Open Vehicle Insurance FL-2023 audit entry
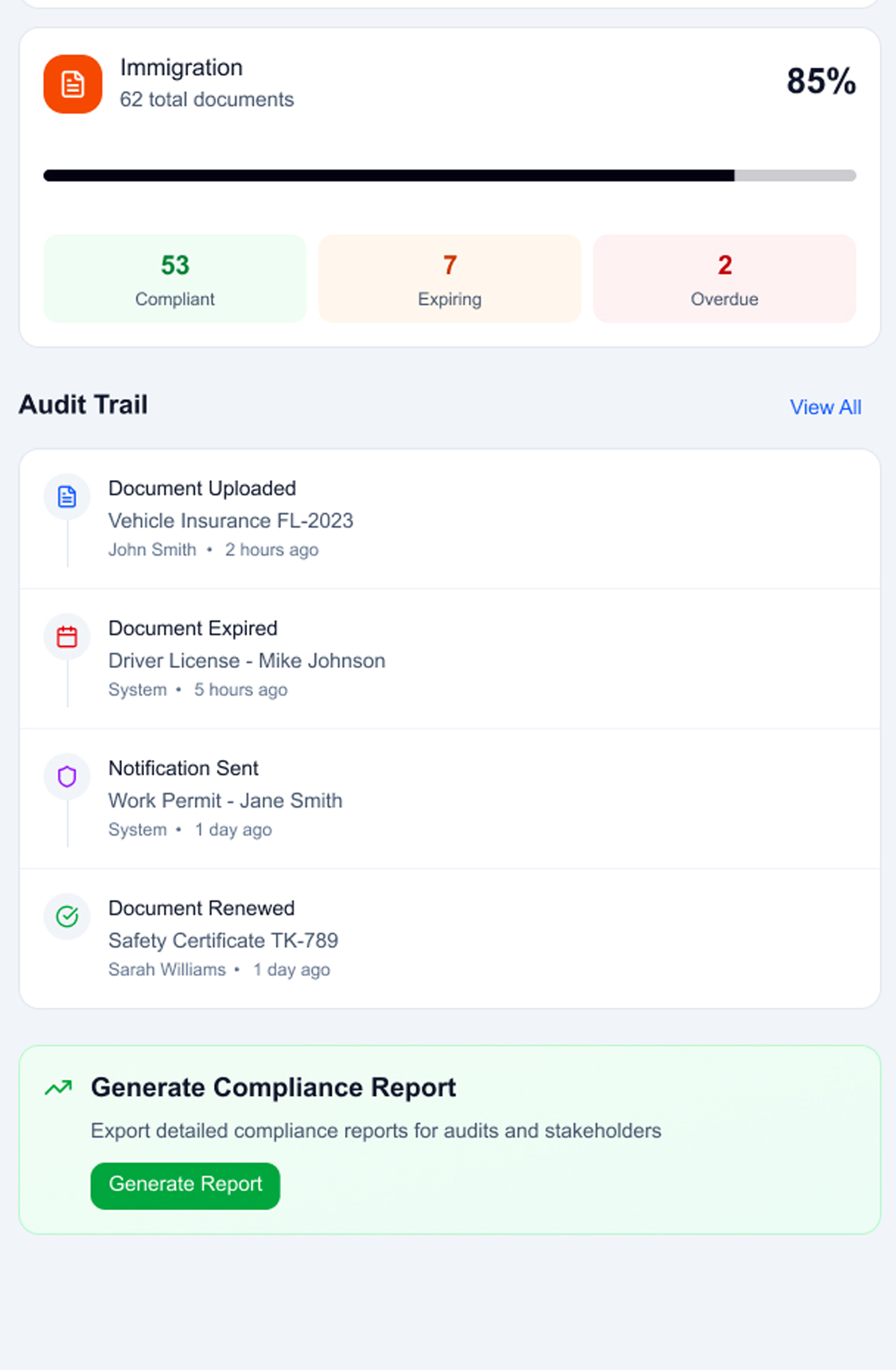The image size is (896, 1370). [230, 521]
